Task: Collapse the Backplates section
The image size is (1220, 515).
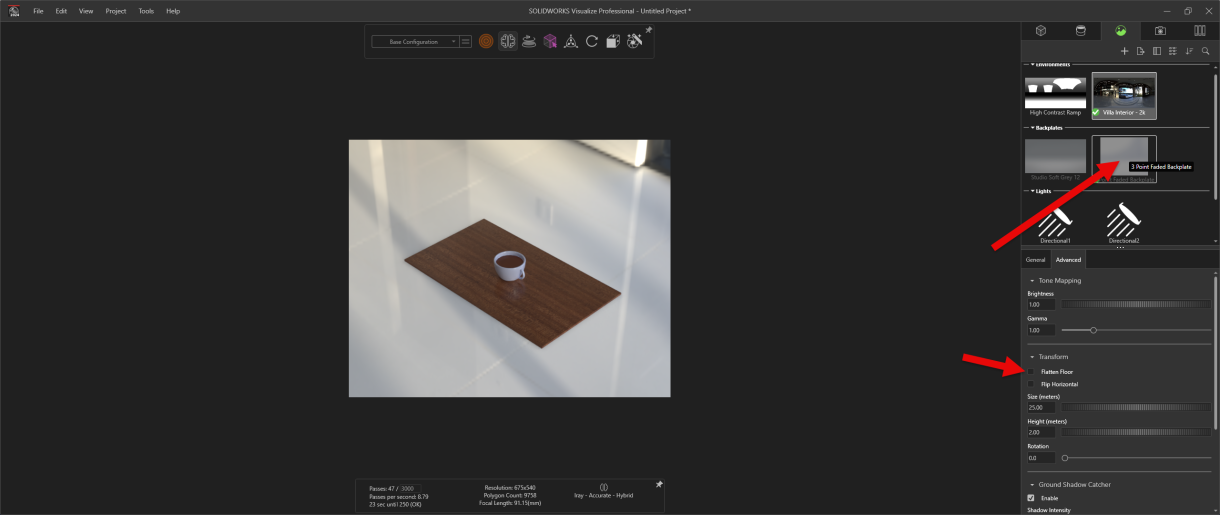Action: click(1031, 128)
